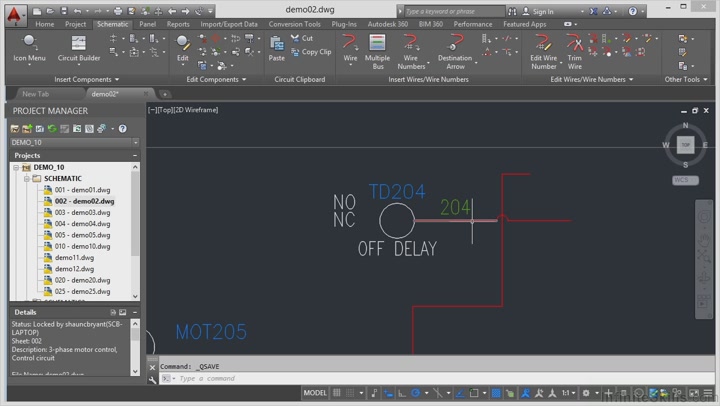Toggle ortho mode in status bar
This screenshot has height=406, width=720.
402,393
